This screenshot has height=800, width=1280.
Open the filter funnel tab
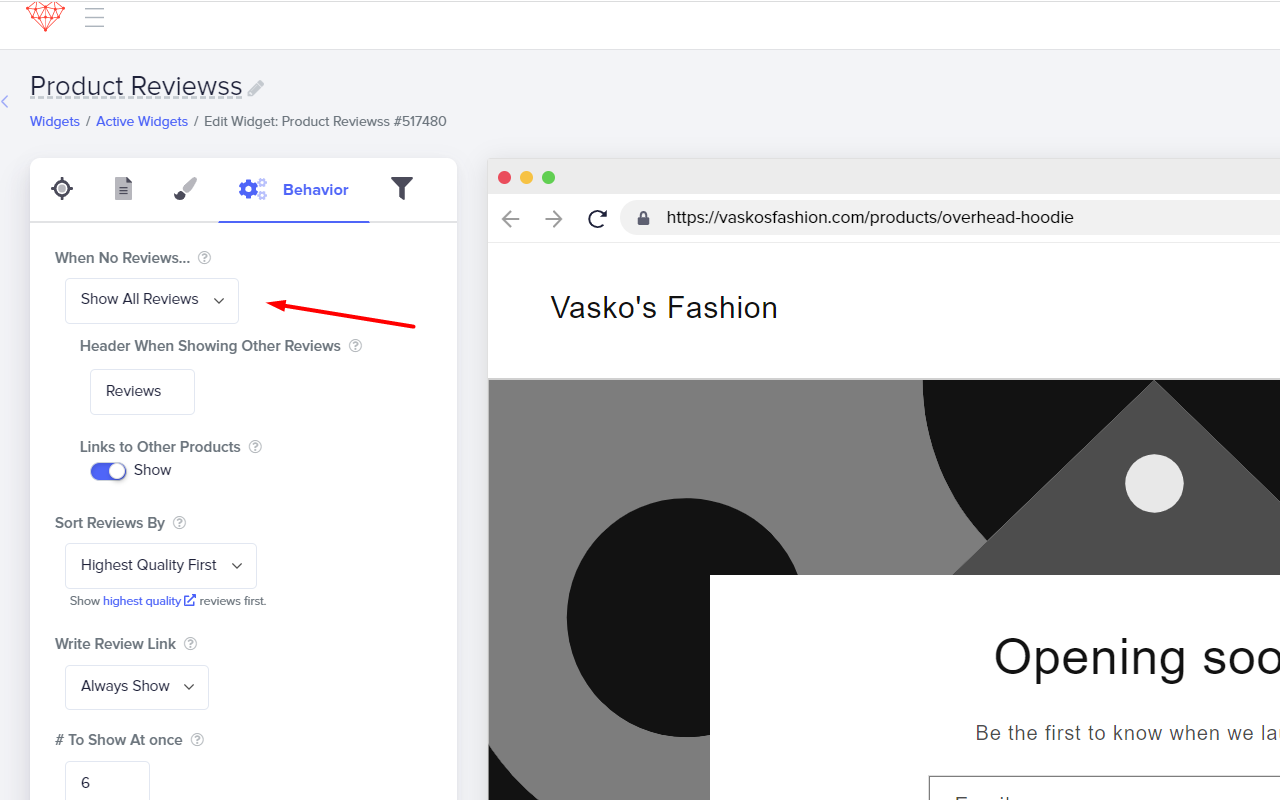pyautogui.click(x=401, y=189)
